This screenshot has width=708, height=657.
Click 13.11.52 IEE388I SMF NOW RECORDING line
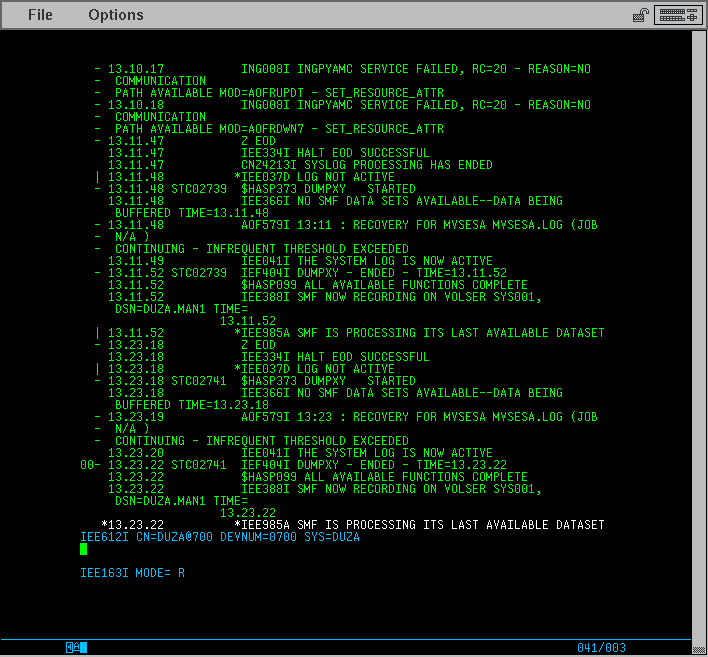pos(325,297)
